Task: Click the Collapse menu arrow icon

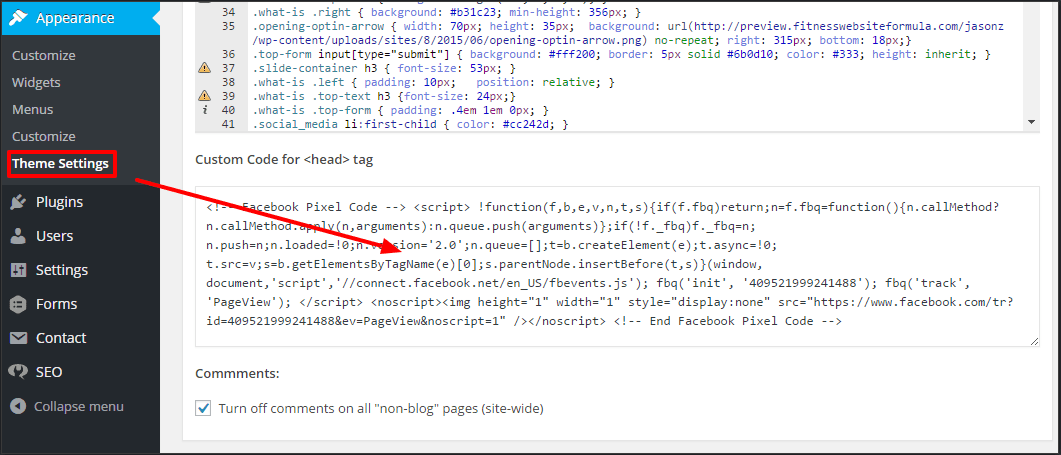Action: tap(19, 406)
